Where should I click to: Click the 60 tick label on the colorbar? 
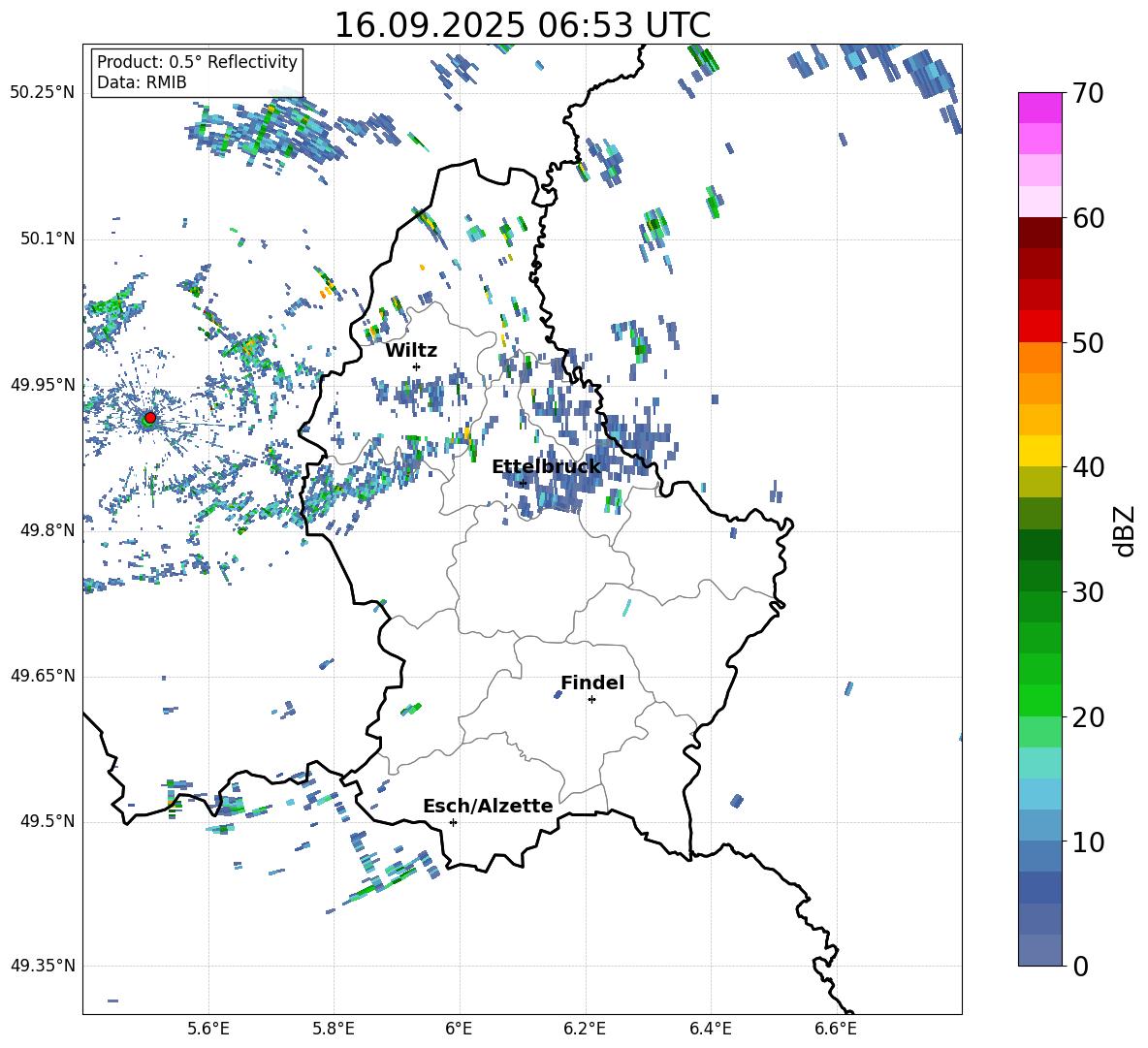1088,218
